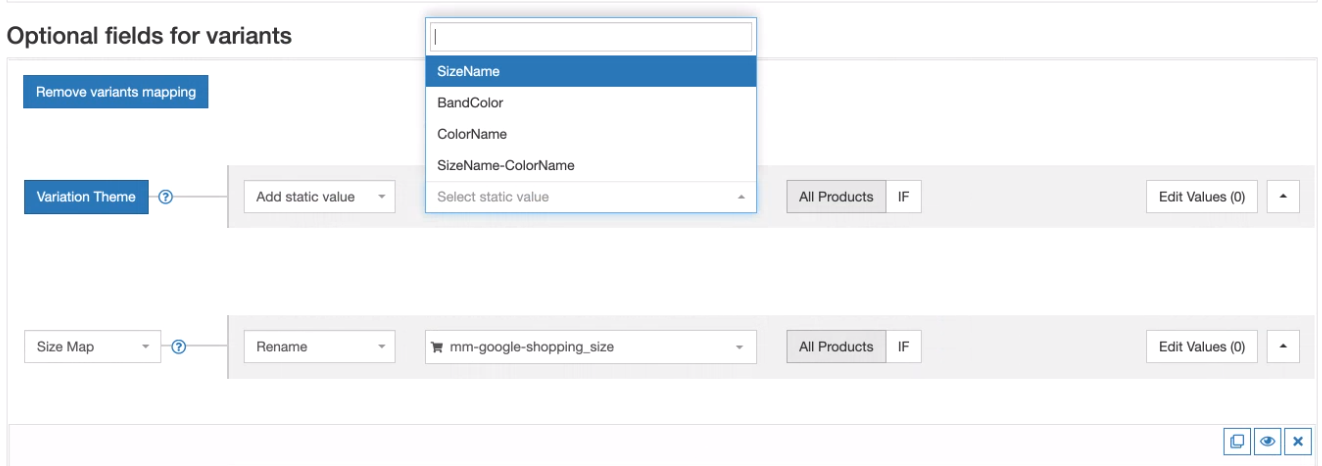Open the Add static value dropdown
1322x466 pixels.
click(320, 197)
